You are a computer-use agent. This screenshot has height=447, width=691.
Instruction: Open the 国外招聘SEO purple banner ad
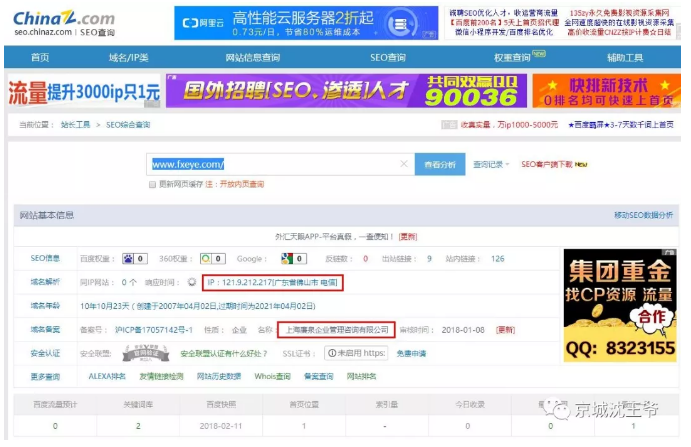pos(346,91)
